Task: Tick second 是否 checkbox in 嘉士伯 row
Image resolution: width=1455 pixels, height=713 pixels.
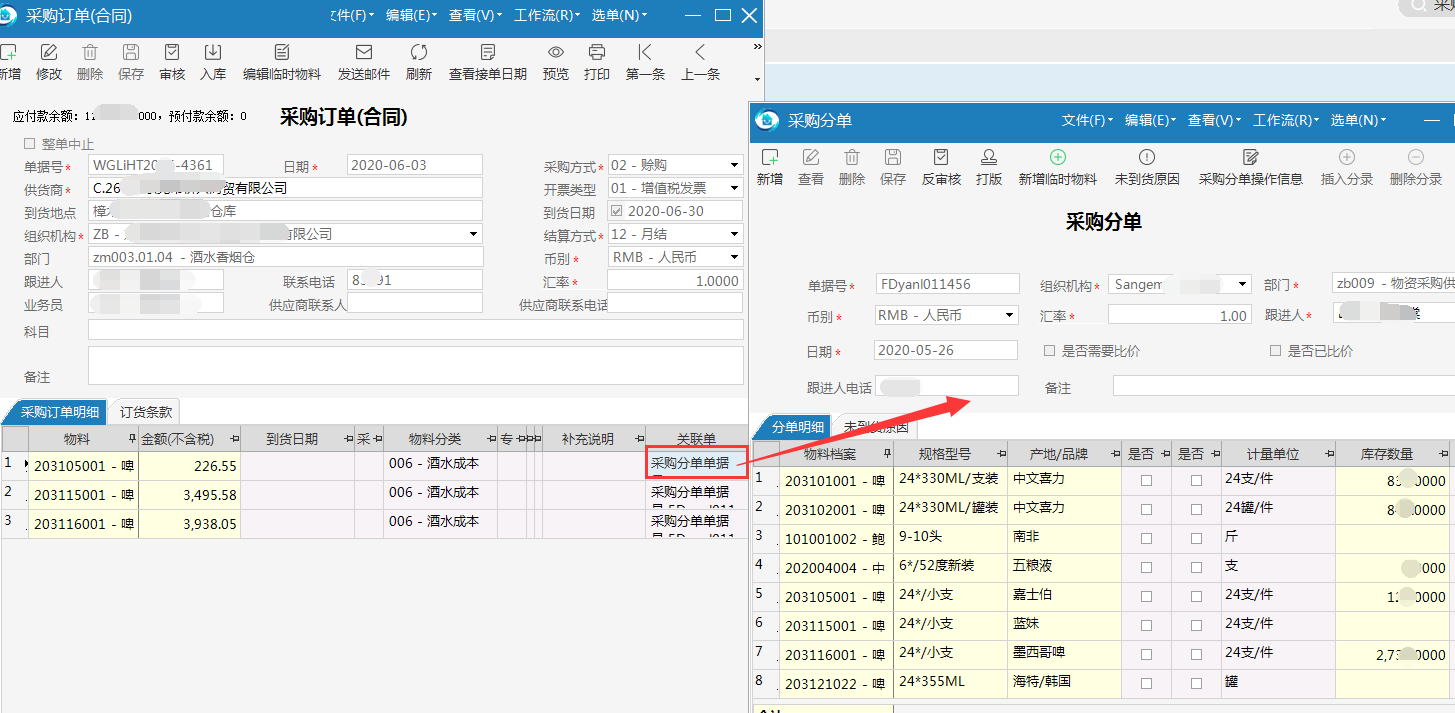Action: [1196, 597]
